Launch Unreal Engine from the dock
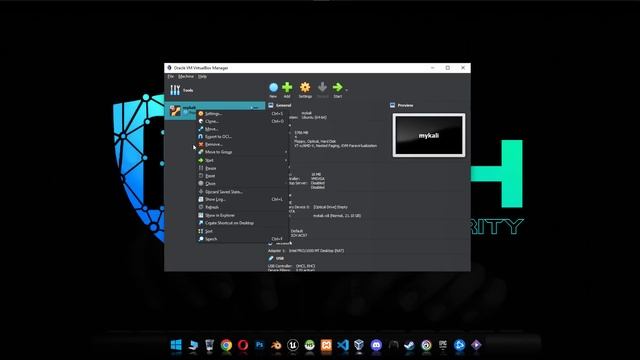 click(293, 345)
